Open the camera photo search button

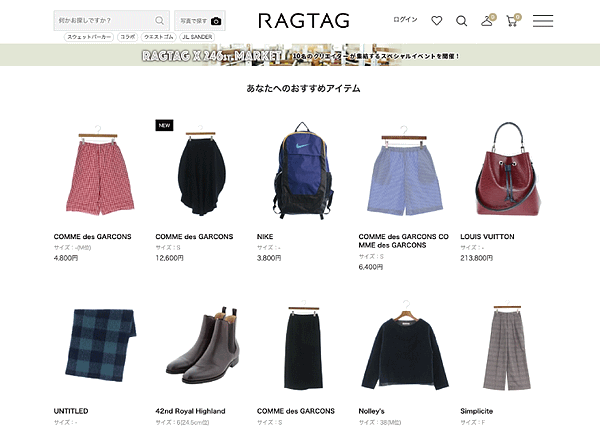[200, 21]
